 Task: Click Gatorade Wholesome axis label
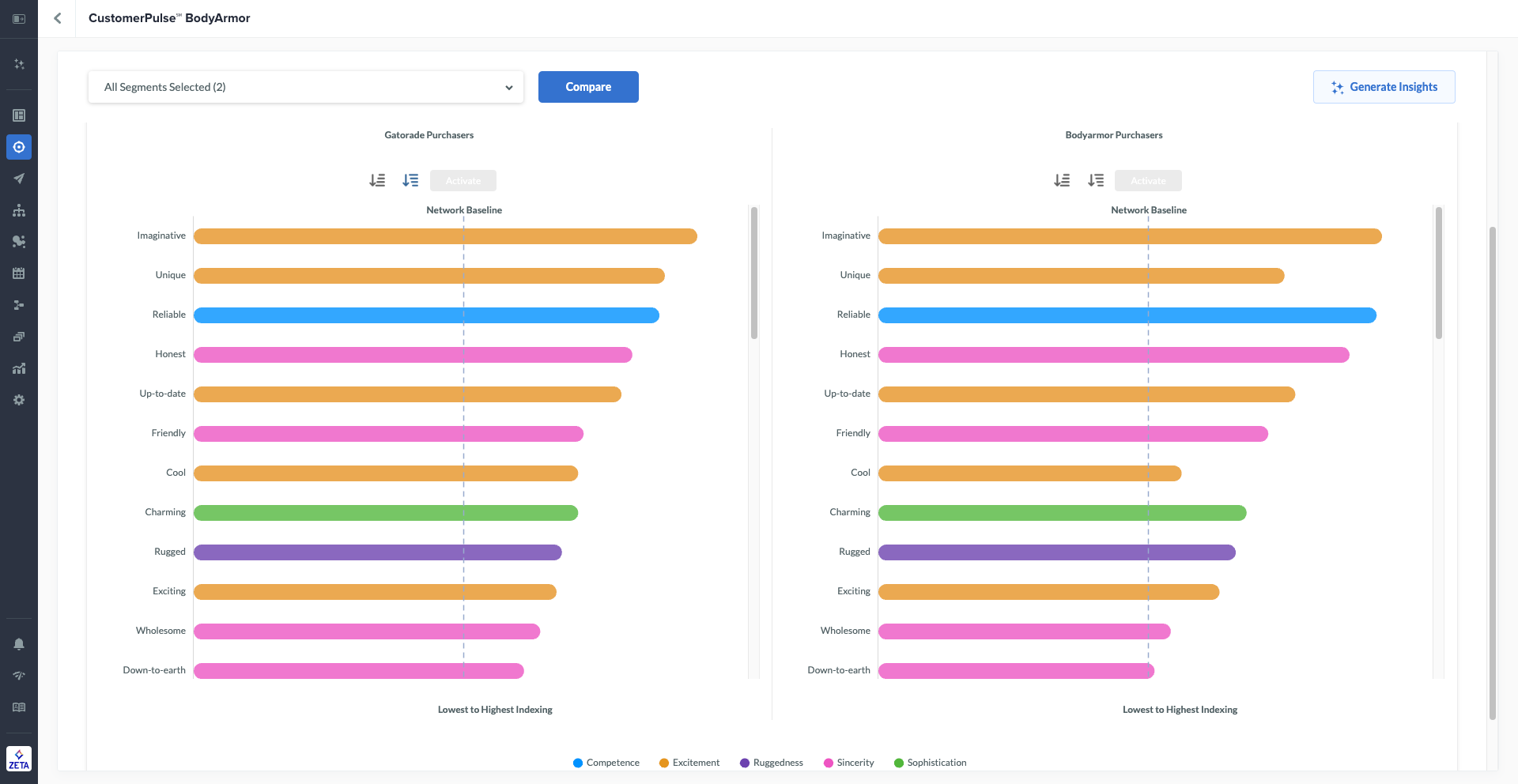click(x=160, y=631)
